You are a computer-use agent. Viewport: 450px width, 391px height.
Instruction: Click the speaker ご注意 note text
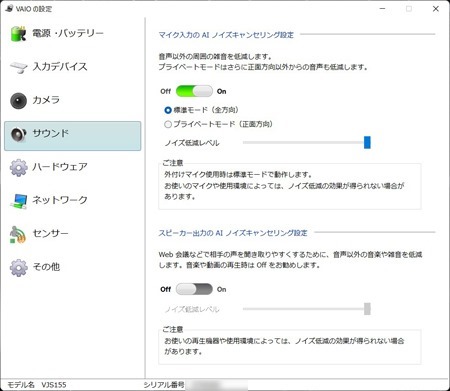click(284, 346)
